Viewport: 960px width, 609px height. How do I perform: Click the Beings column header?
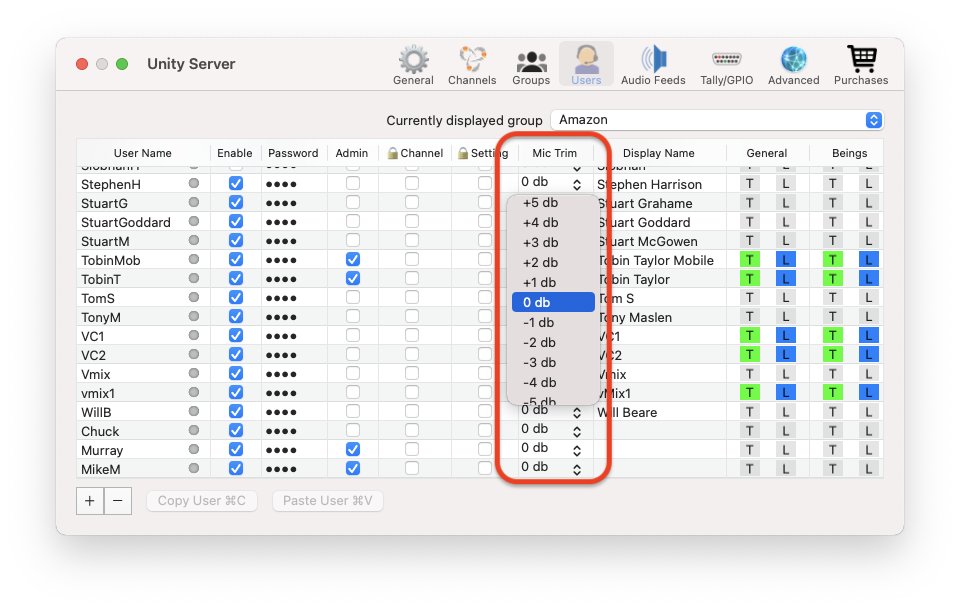coord(849,153)
